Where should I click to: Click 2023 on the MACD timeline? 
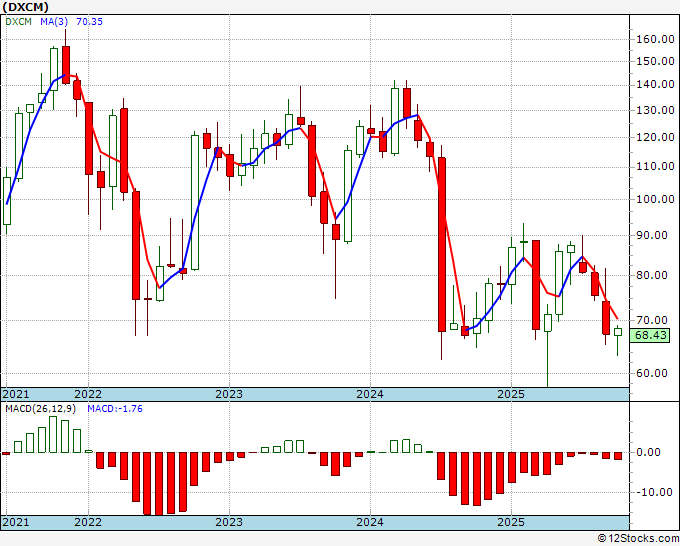[229, 522]
